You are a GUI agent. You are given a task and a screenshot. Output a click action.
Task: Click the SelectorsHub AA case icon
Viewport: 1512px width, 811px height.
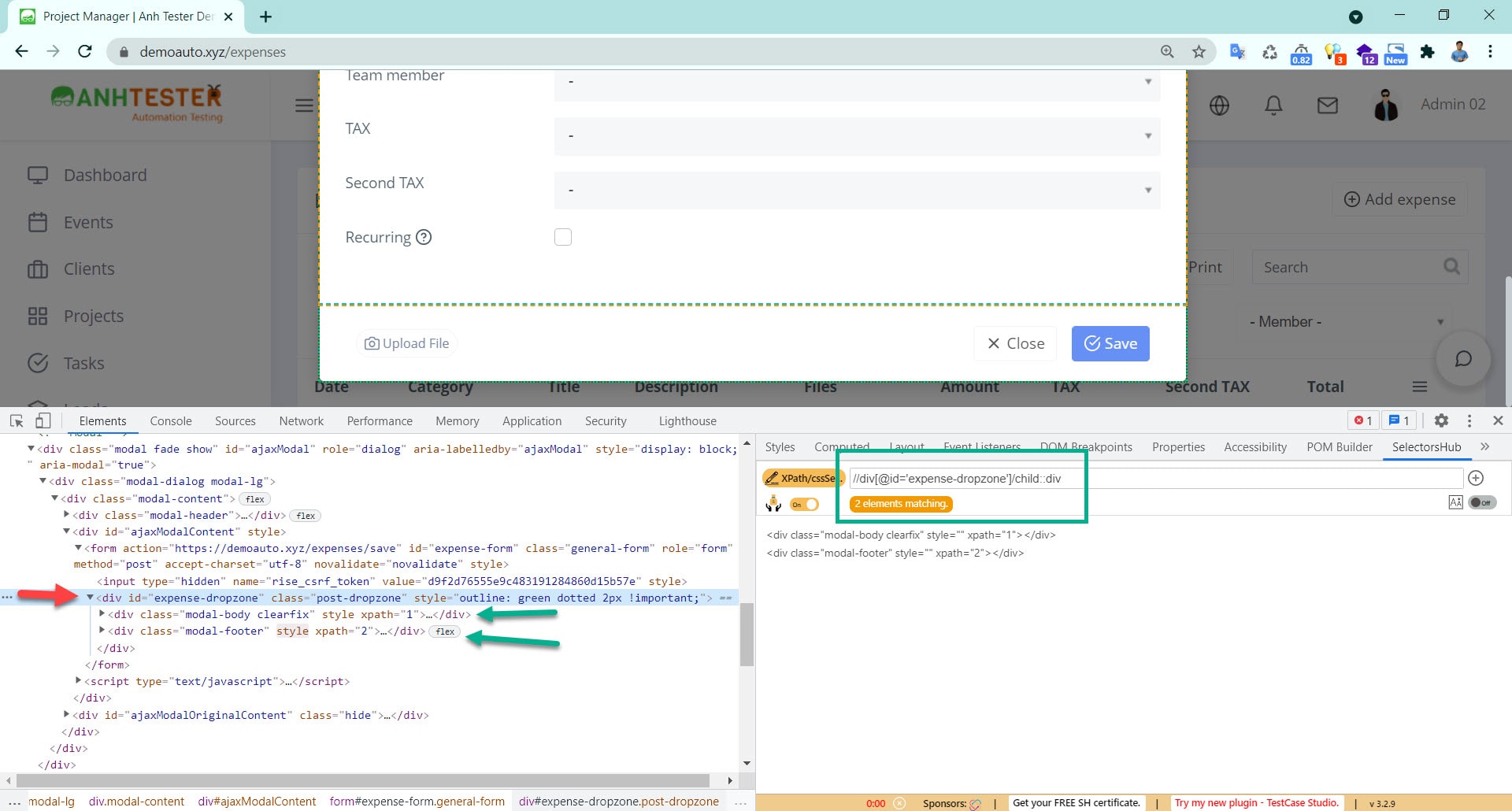(x=1455, y=502)
